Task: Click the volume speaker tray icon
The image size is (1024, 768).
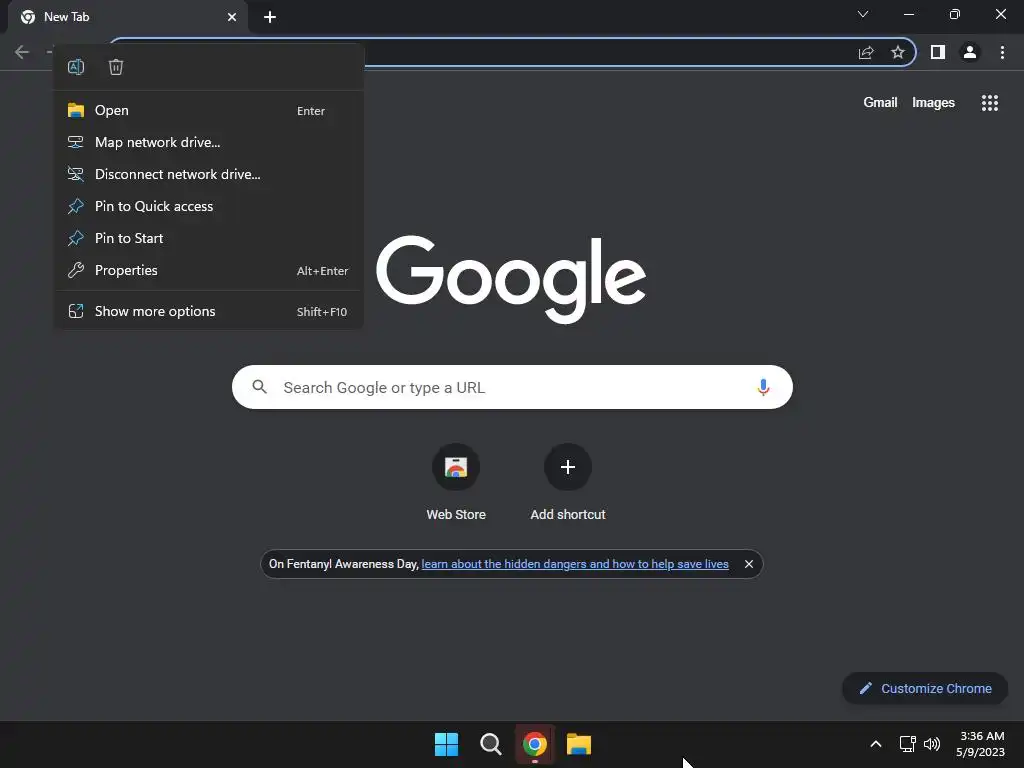Action: [932, 744]
